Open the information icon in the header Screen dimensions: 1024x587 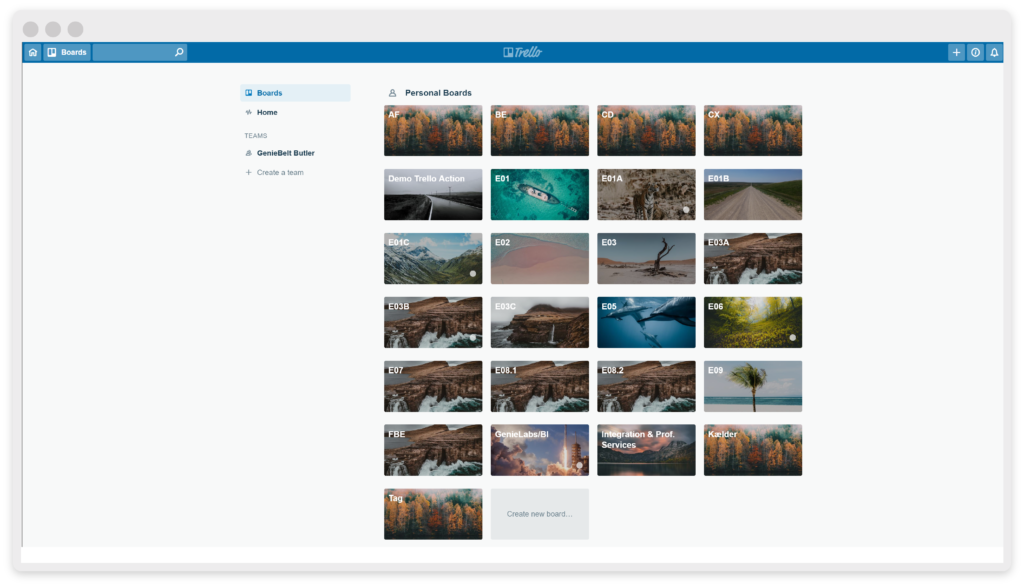[975, 51]
